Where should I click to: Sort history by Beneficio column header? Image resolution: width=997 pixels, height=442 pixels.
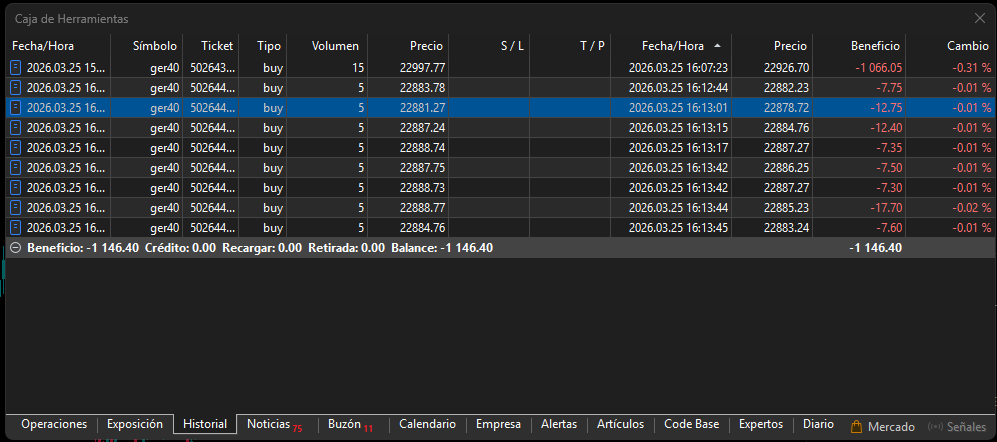(874, 46)
